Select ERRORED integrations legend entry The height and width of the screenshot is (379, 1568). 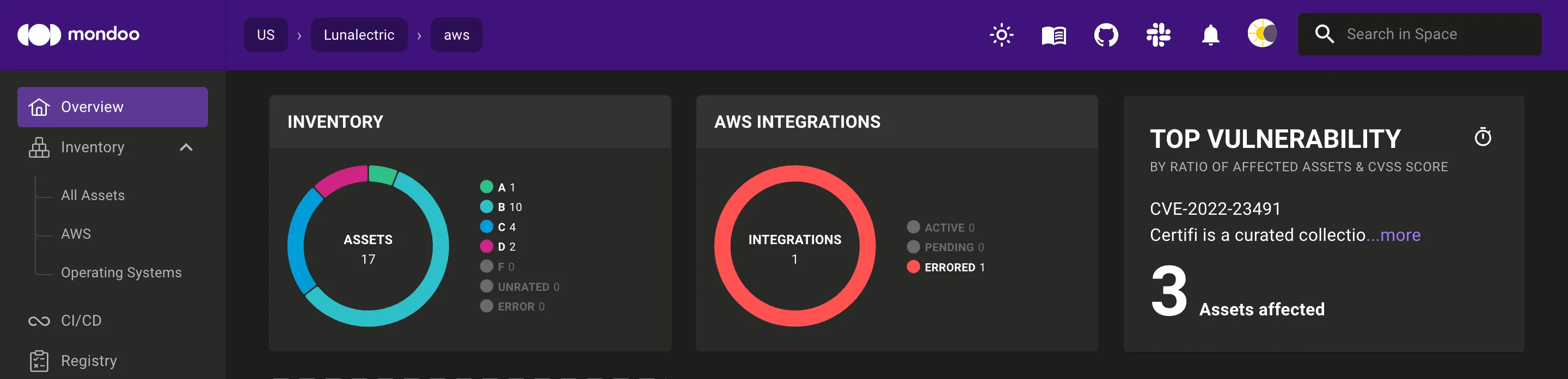coord(946,267)
